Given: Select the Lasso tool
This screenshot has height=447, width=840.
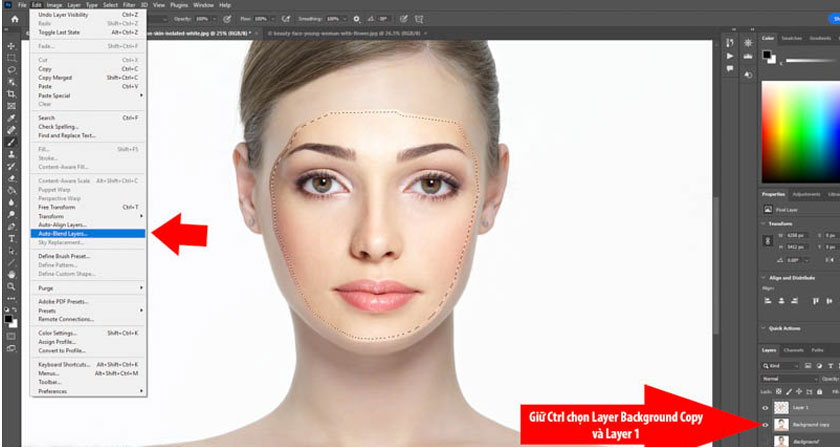Looking at the screenshot, I should pos(11,70).
